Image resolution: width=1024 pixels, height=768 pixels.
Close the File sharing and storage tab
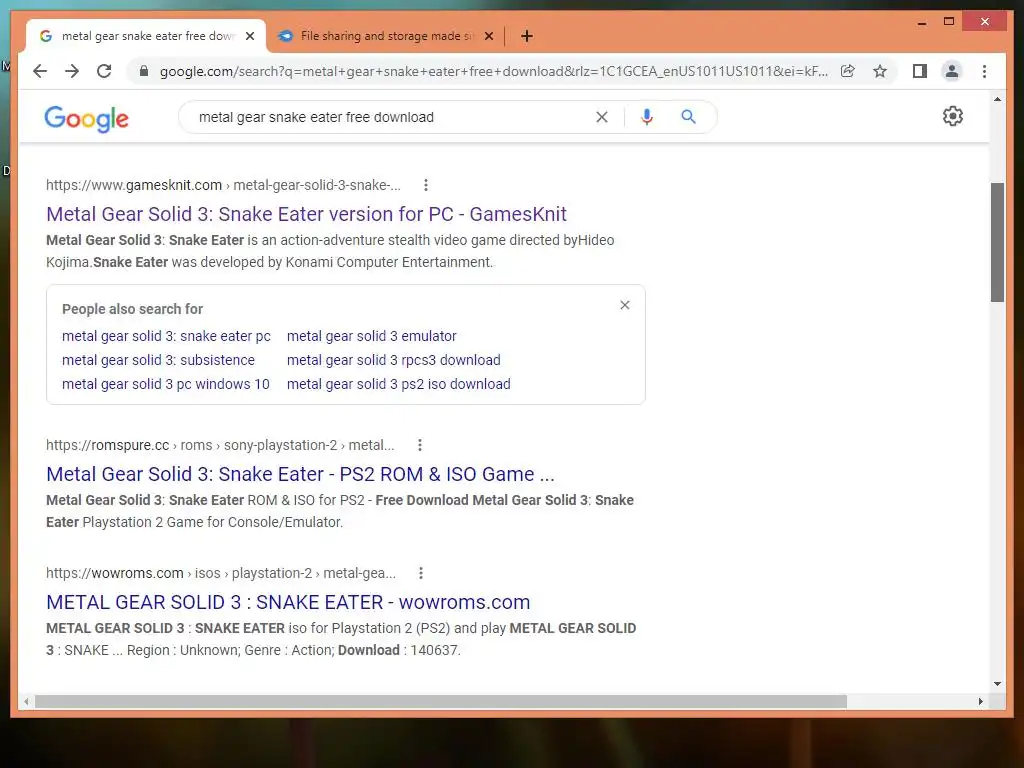coord(489,36)
